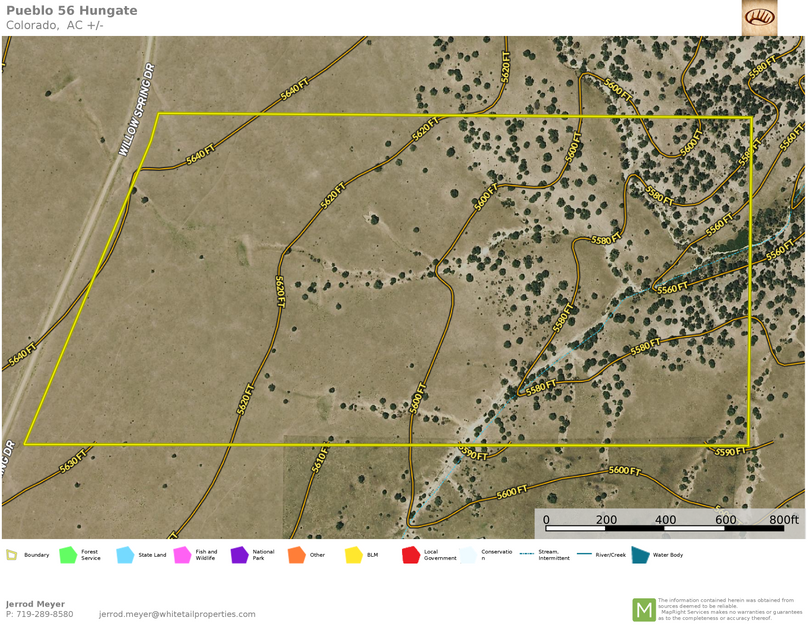Click the Pueblo 56 Hungate map title
808x625 pixels.
tap(72, 11)
